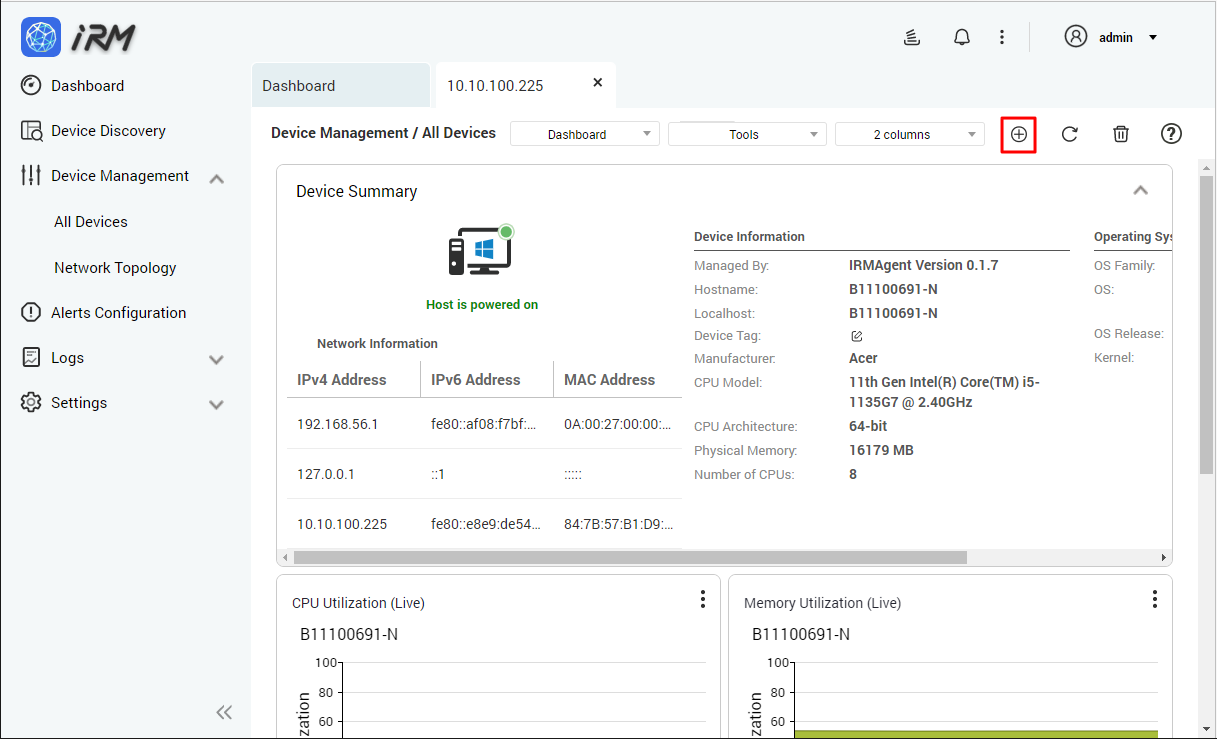Viewport: 1217px width, 739px height.
Task: Click the three-dot menu in the top bar
Action: pos(1002,36)
